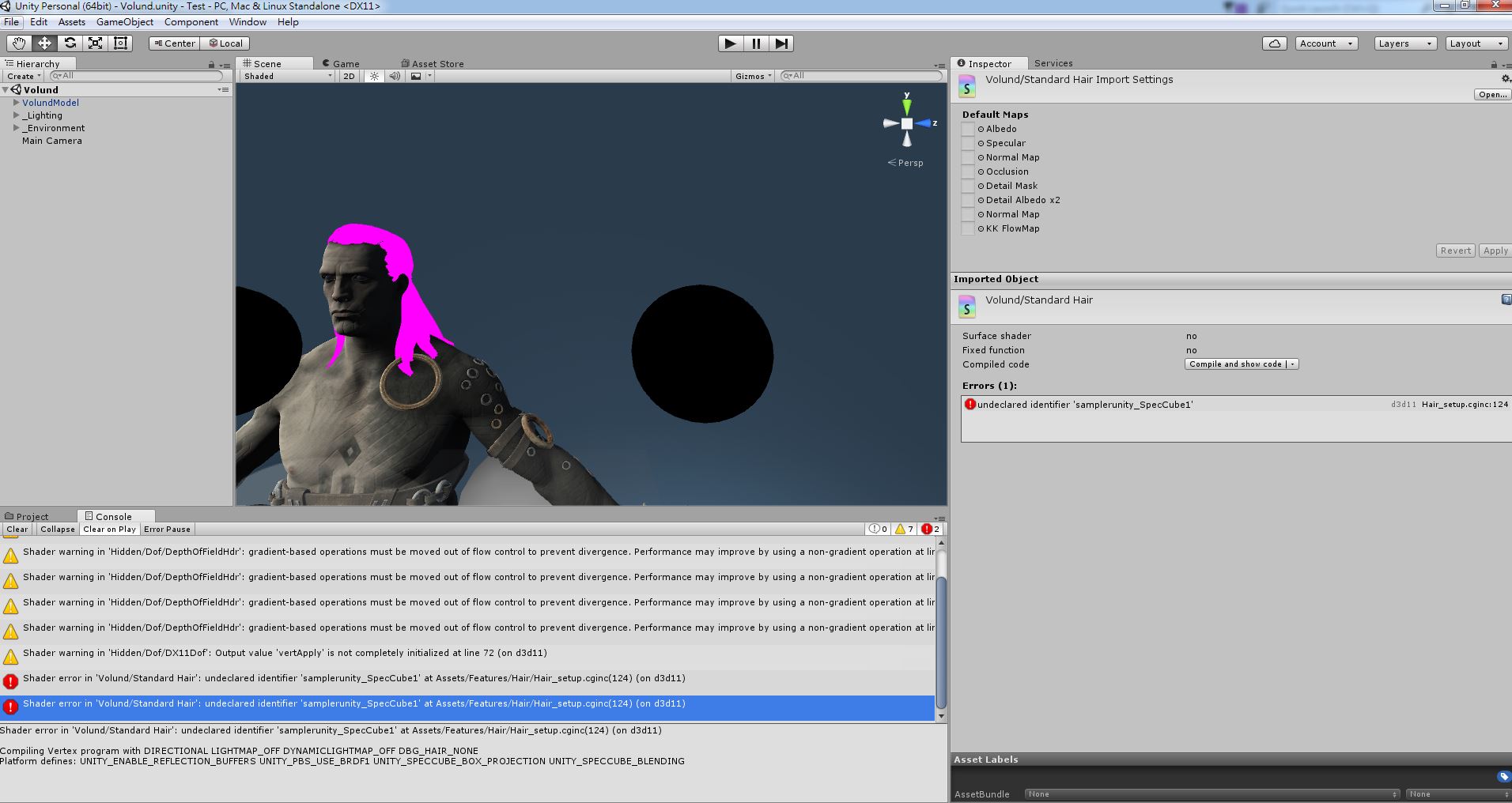Open the Account dropdown
The height and width of the screenshot is (803, 1512).
pyautogui.click(x=1326, y=43)
